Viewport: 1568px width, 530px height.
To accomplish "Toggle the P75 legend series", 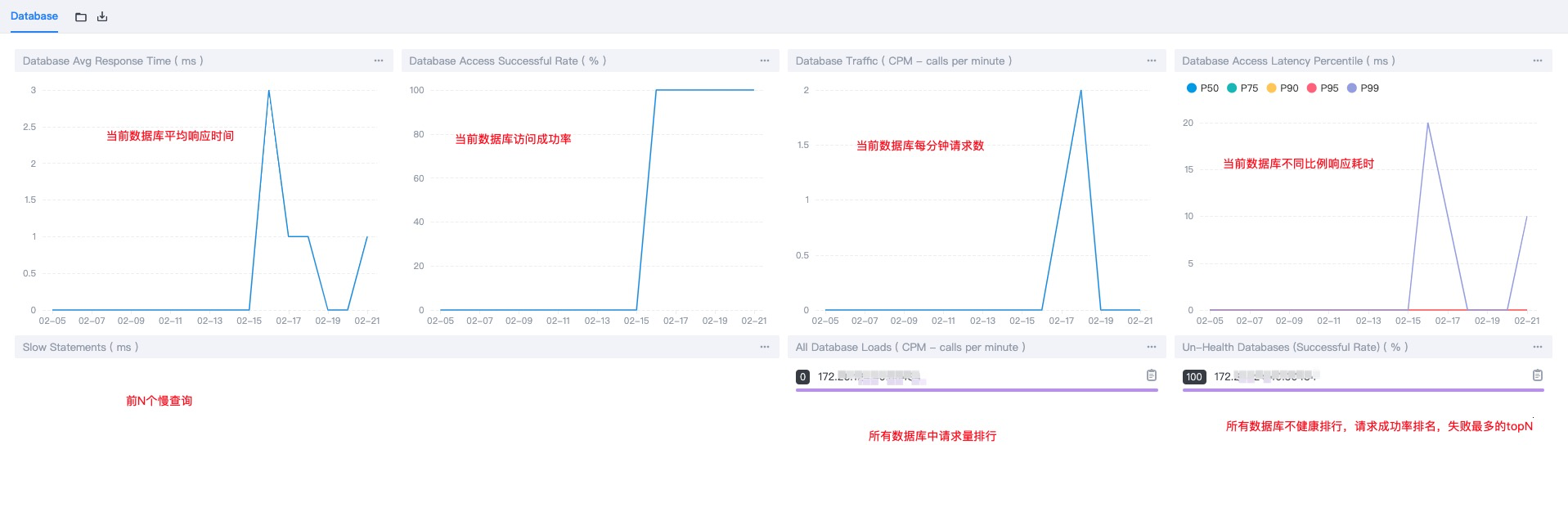I will click(1242, 88).
